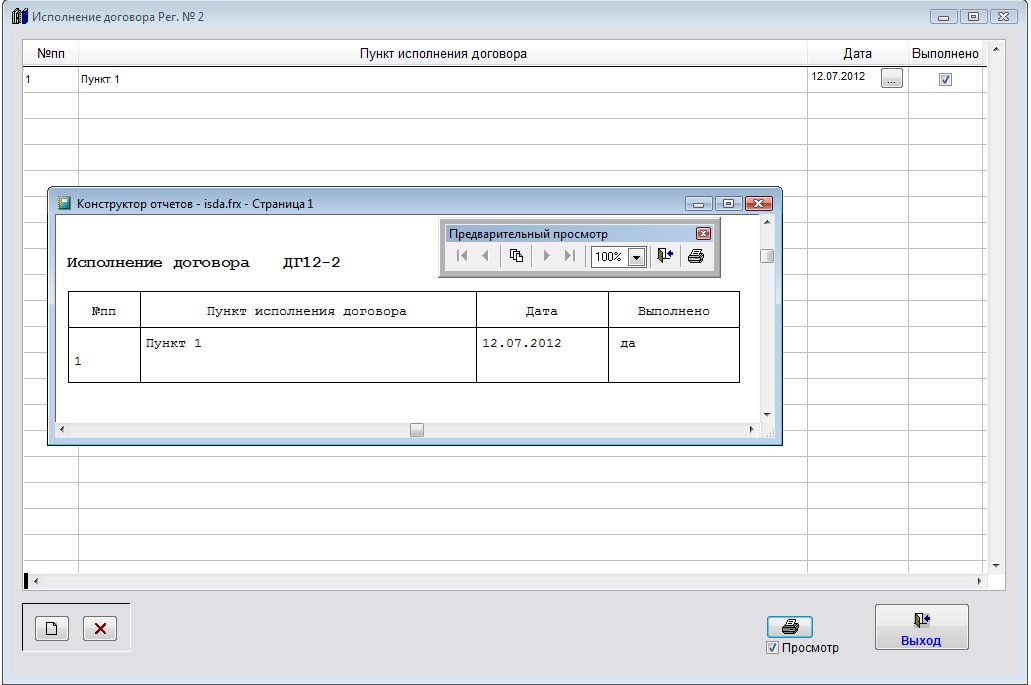Delete record with the red X button
The width and height of the screenshot is (1031, 685).
[100, 628]
